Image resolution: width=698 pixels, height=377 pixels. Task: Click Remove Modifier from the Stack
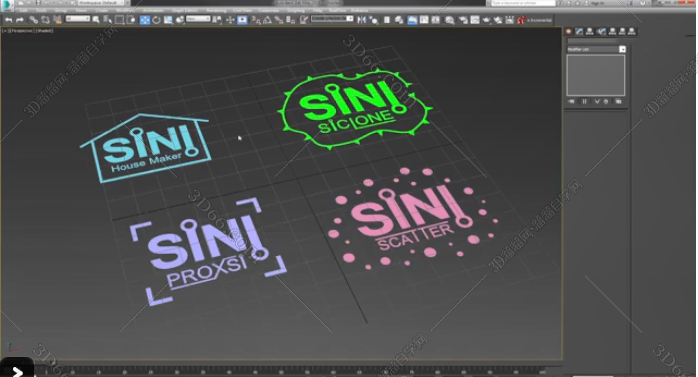click(605, 101)
